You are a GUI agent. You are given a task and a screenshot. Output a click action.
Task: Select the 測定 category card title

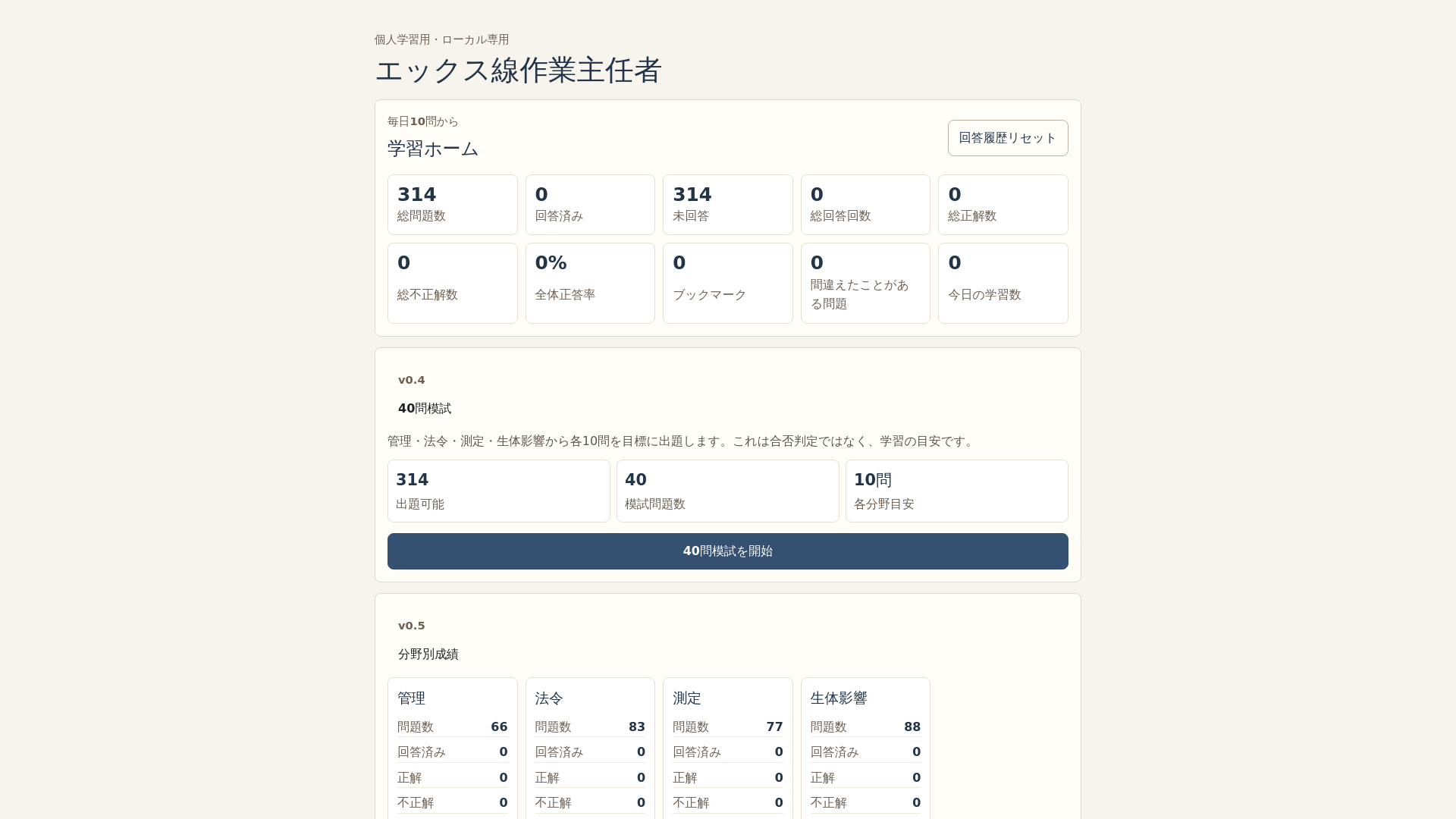click(x=687, y=698)
